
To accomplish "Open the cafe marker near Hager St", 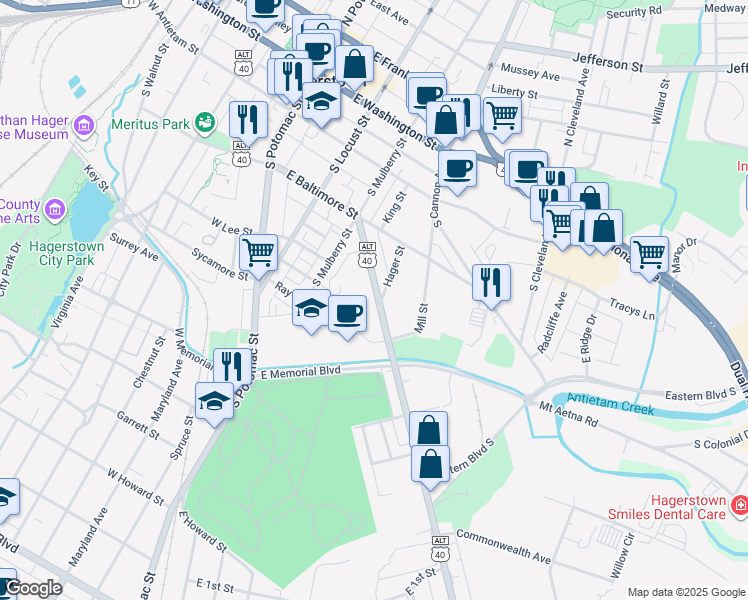I will [x=347, y=314].
